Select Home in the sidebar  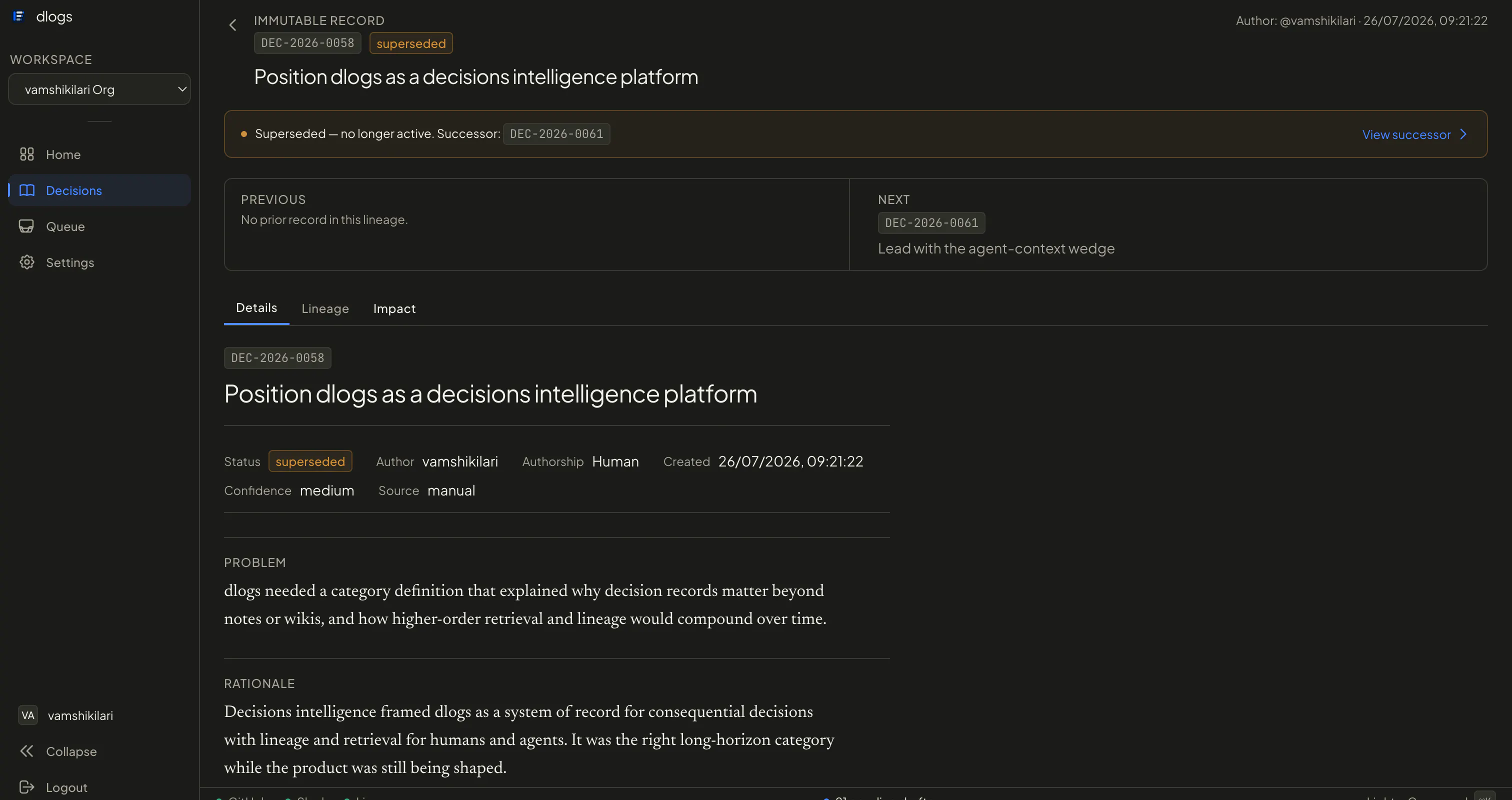99,154
